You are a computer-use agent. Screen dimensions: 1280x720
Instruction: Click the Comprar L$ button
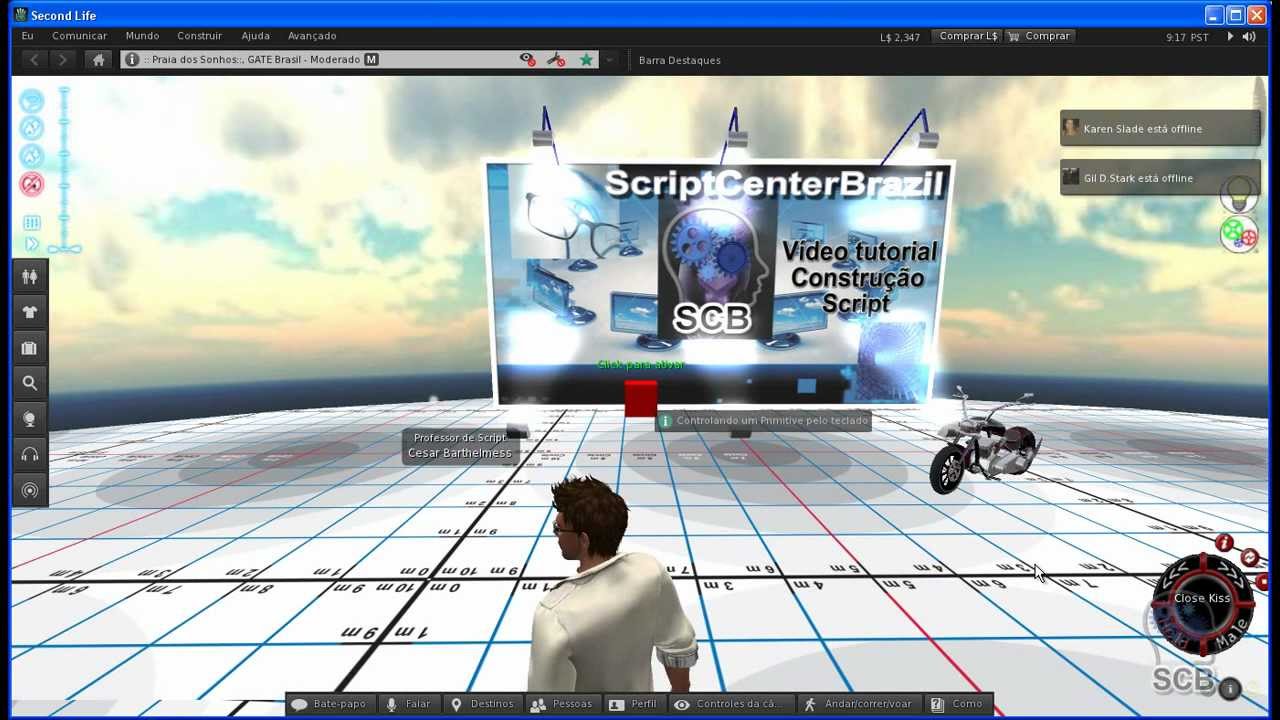click(x=968, y=36)
